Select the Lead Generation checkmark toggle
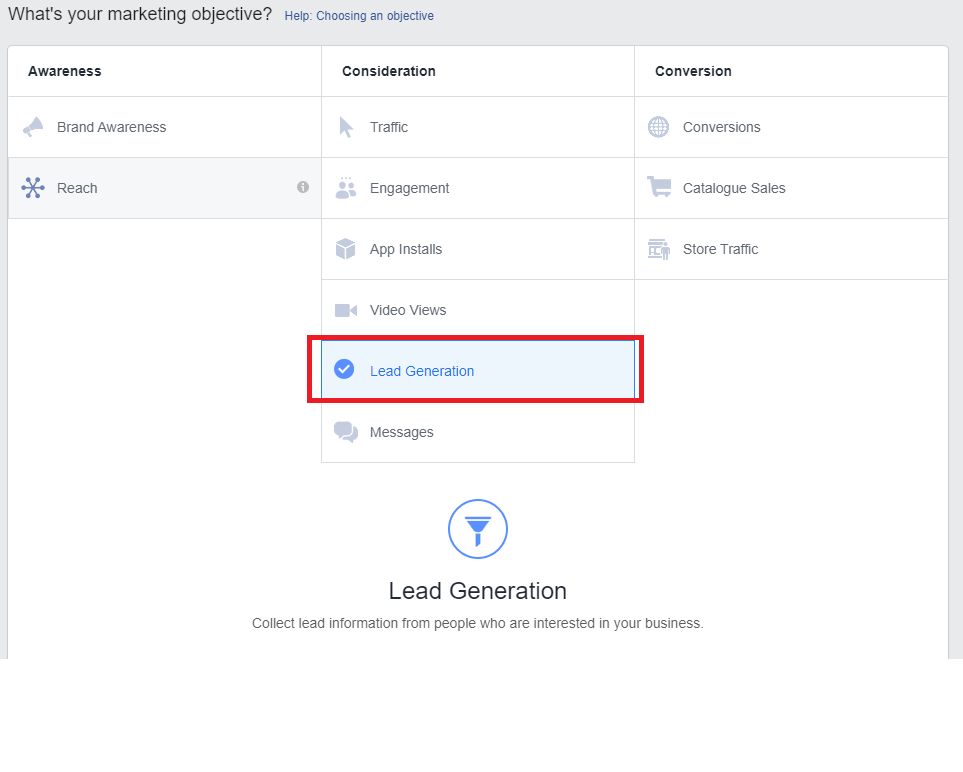Image resolution: width=963 pixels, height=772 pixels. (344, 369)
